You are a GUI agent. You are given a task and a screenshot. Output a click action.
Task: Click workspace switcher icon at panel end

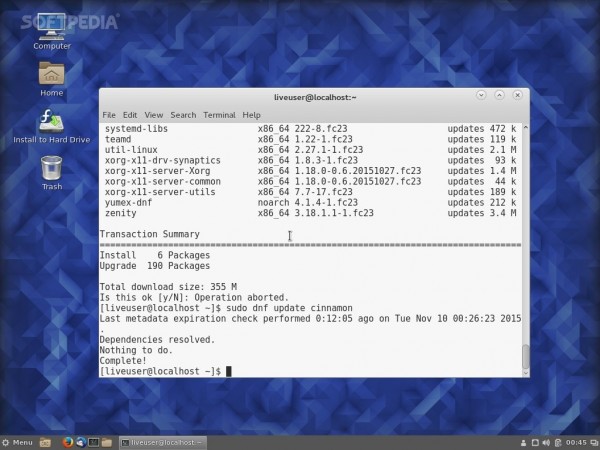(x=593, y=443)
